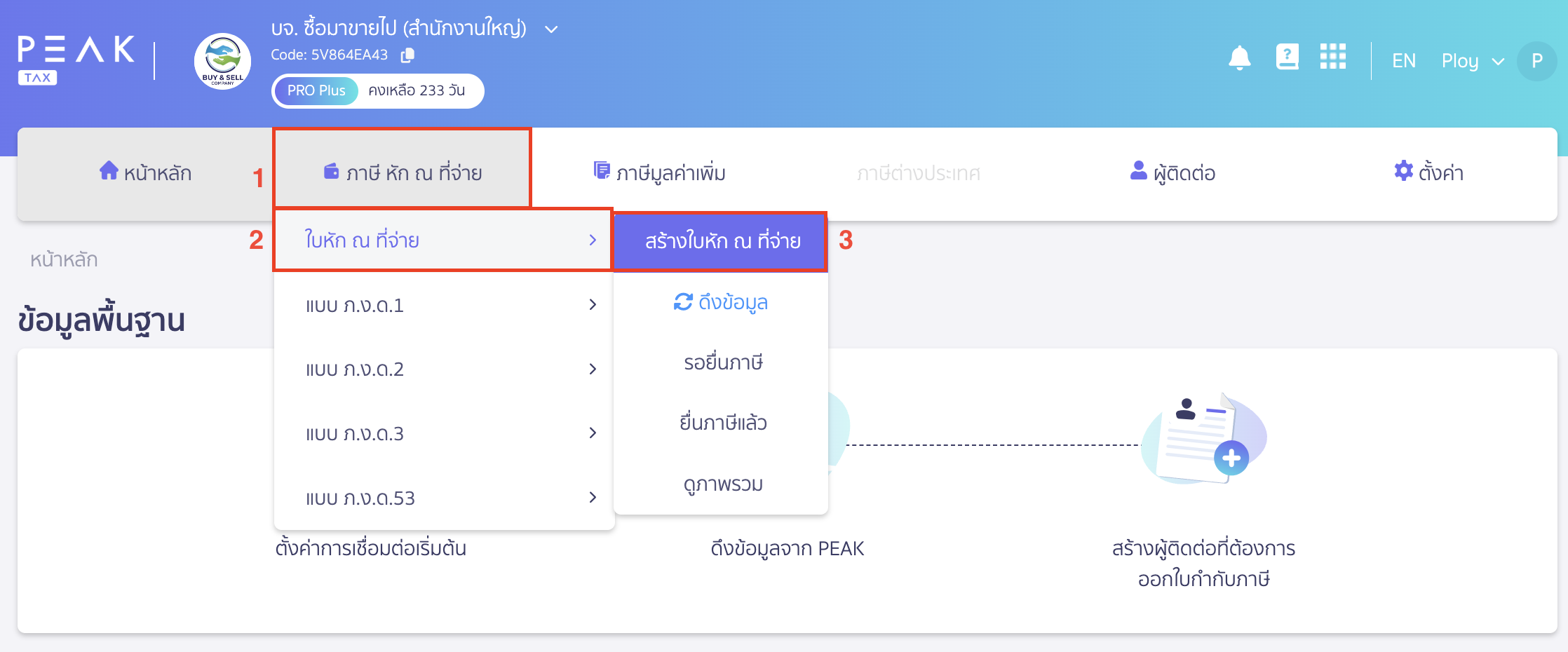This screenshot has width=1568, height=652.
Task: Click the home icon on หน้าหลัก tab
Action: 109,170
